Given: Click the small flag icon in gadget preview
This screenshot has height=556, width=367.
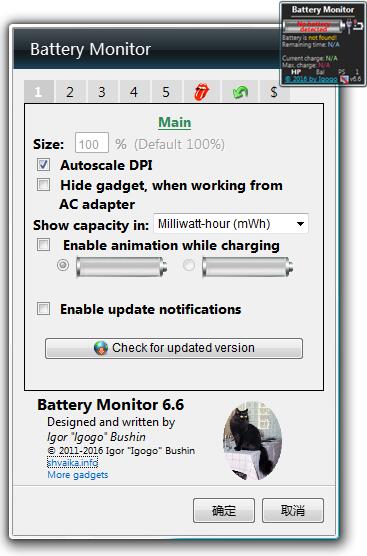Looking at the screenshot, I should (344, 79).
